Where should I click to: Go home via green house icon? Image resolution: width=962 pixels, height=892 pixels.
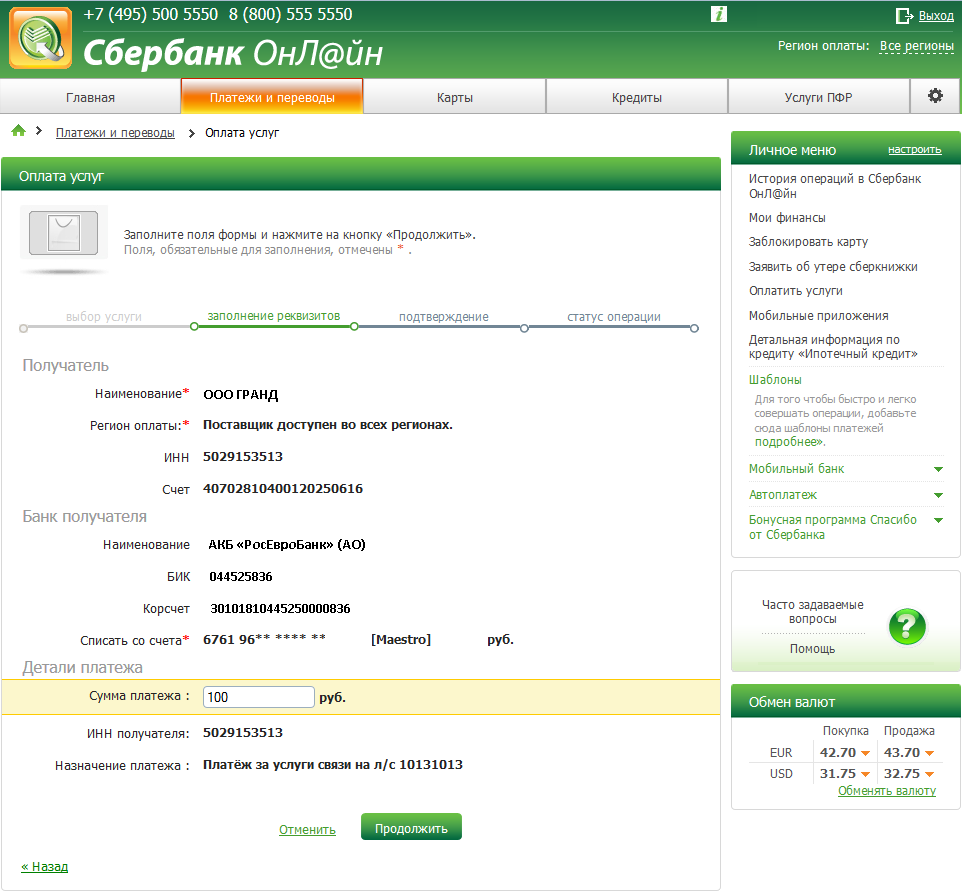[x=19, y=131]
